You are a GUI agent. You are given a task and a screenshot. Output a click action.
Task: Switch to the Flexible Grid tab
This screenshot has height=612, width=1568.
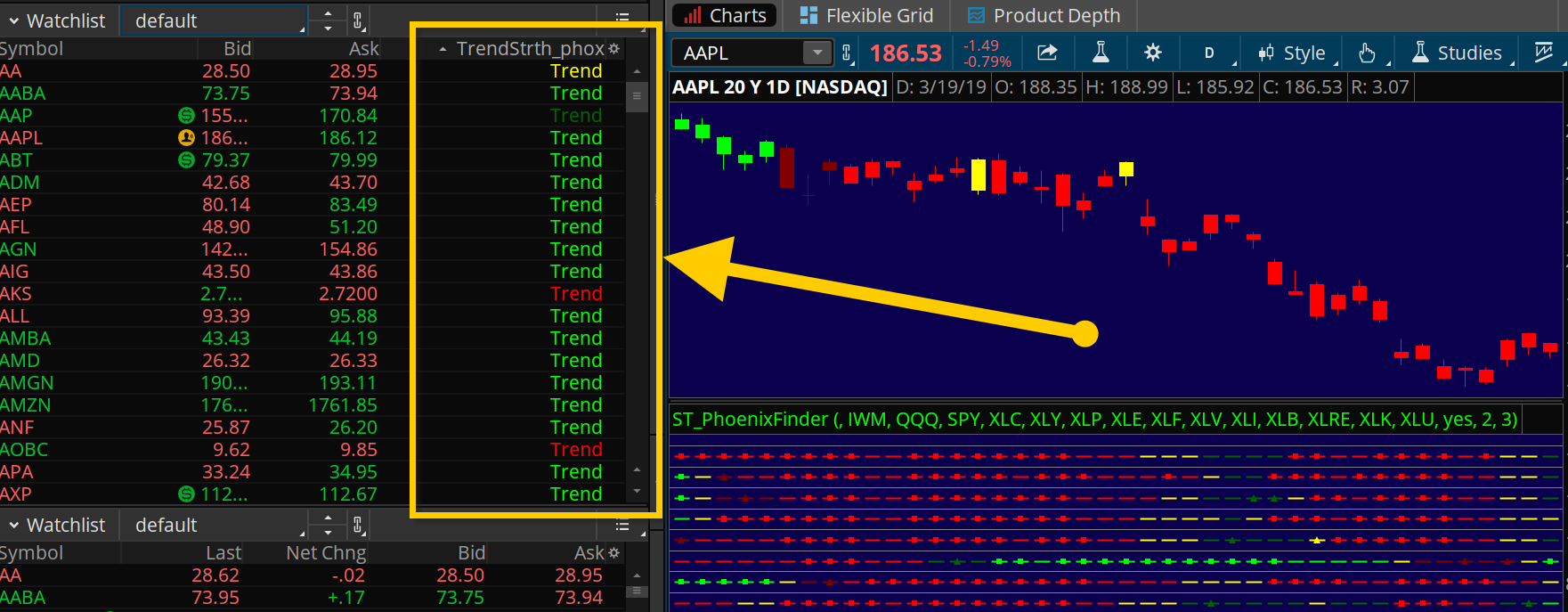click(x=866, y=15)
